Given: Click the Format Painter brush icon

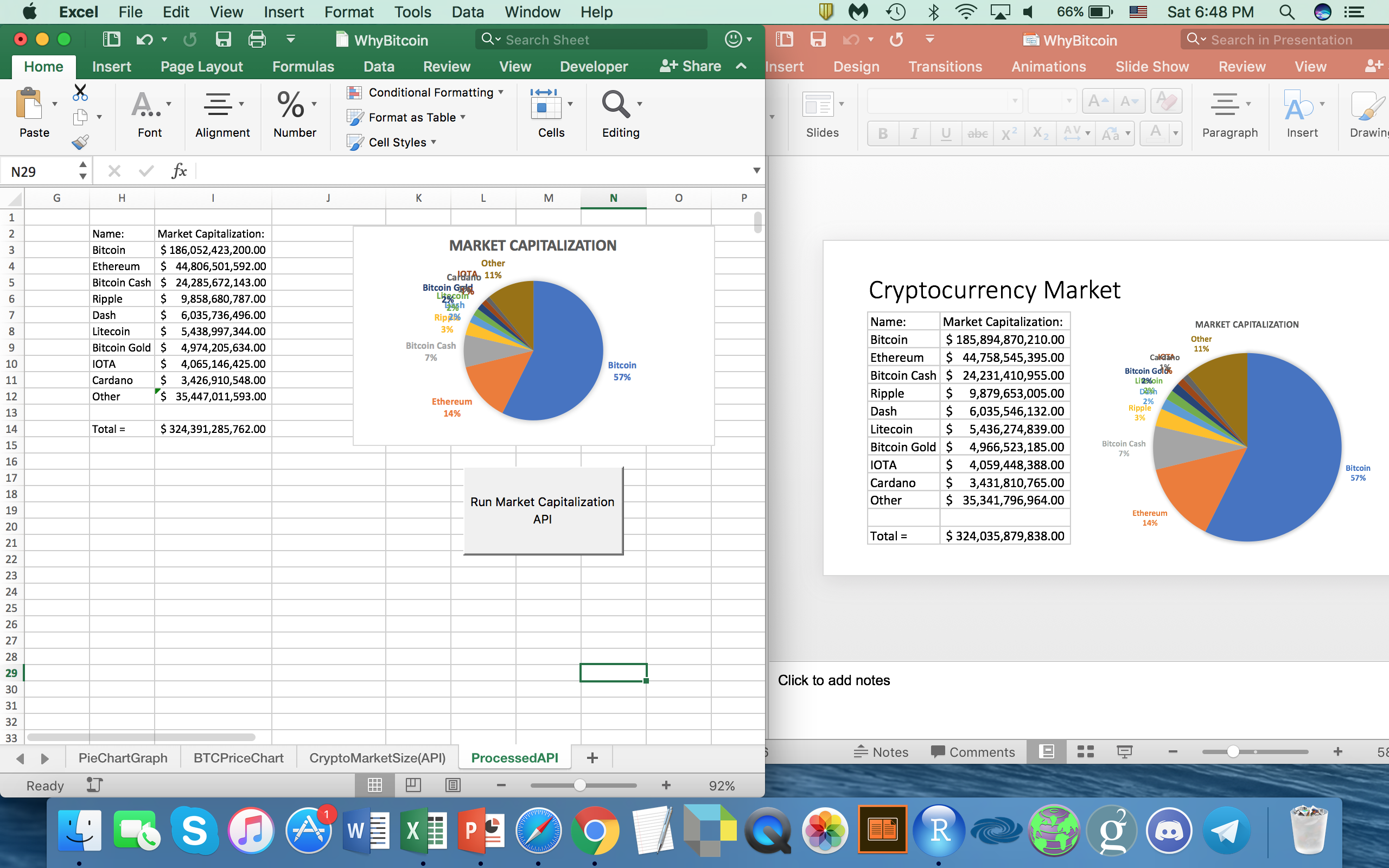Looking at the screenshot, I should 80,142.
